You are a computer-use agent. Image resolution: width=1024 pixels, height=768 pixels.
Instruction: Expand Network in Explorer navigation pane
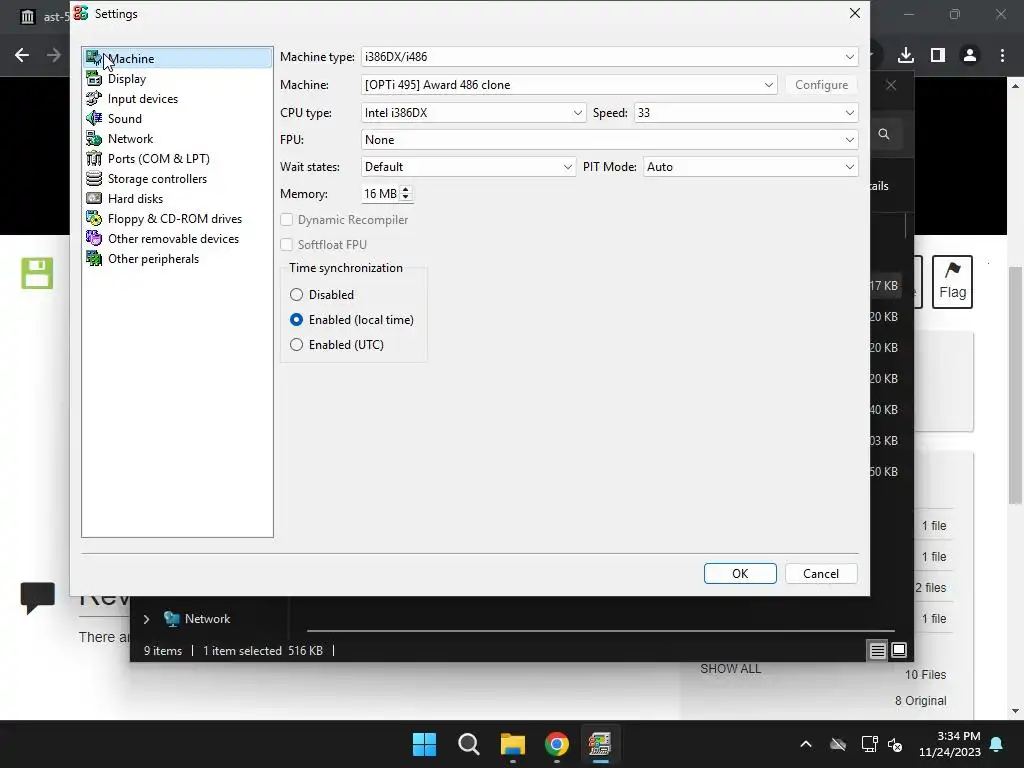146,618
